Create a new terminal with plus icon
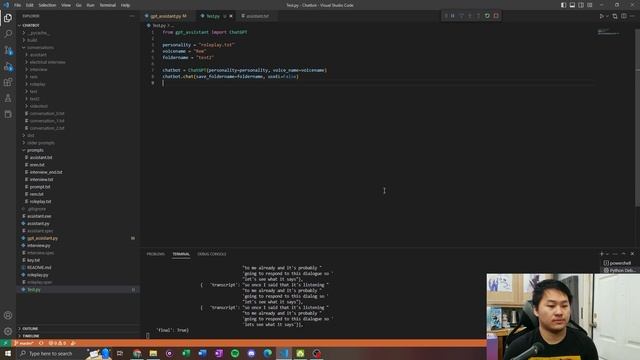This screenshot has height=360, width=640. (x=601, y=254)
